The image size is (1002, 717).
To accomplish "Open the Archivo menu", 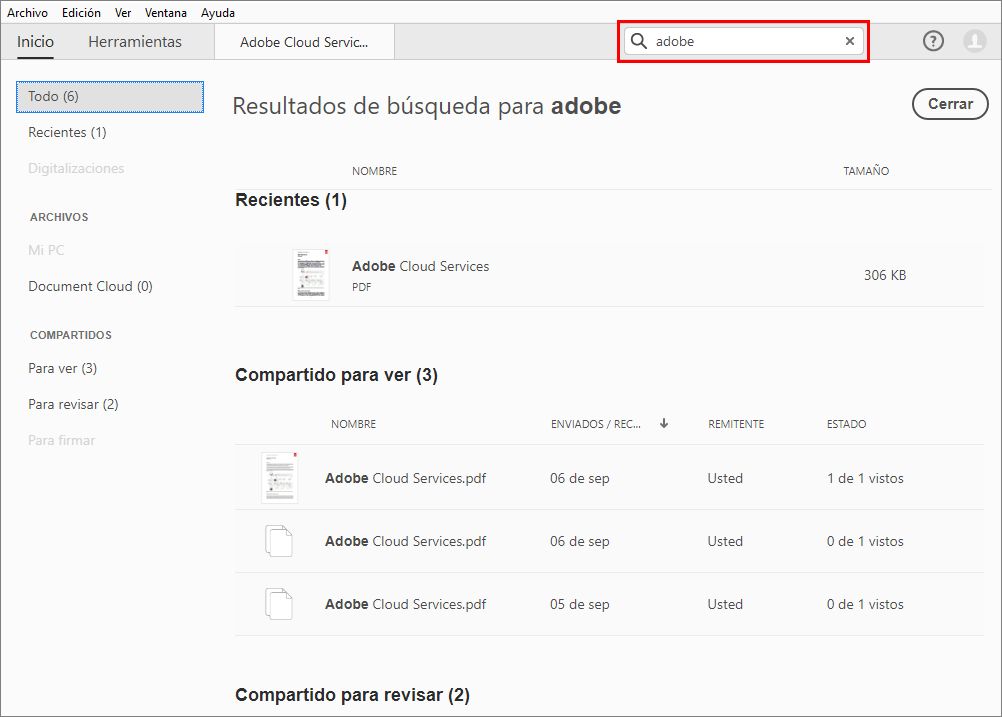I will (x=27, y=13).
